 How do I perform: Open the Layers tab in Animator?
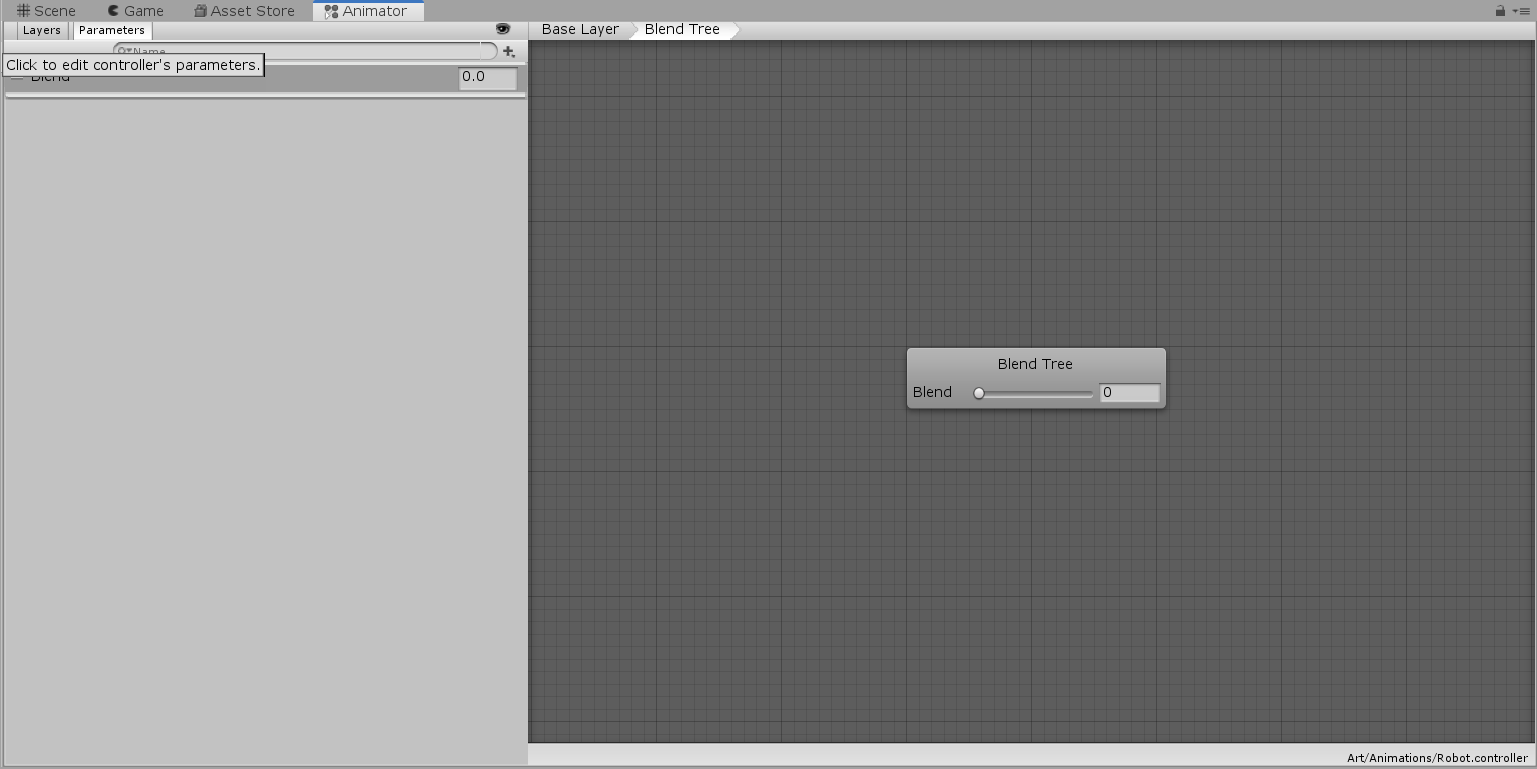point(42,30)
